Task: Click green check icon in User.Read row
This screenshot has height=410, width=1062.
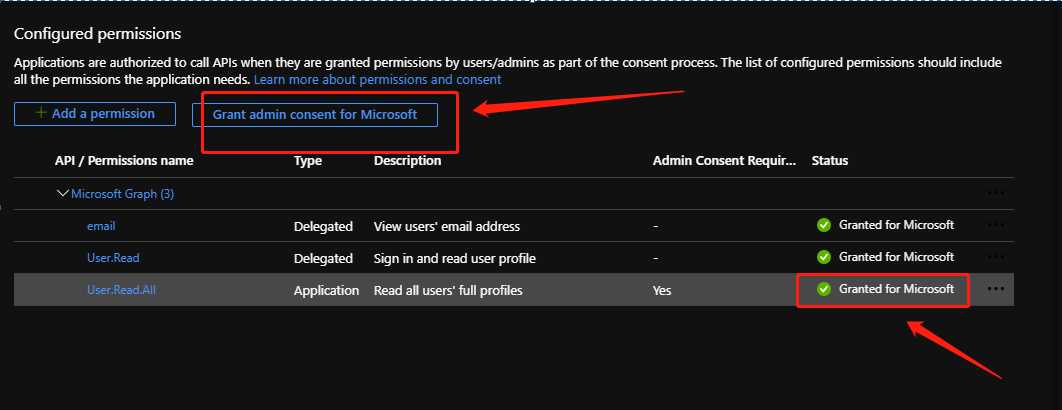Action: 824,257
